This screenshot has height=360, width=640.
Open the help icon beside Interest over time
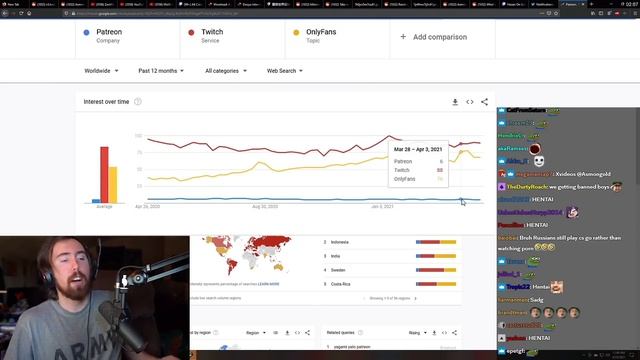tap(138, 102)
